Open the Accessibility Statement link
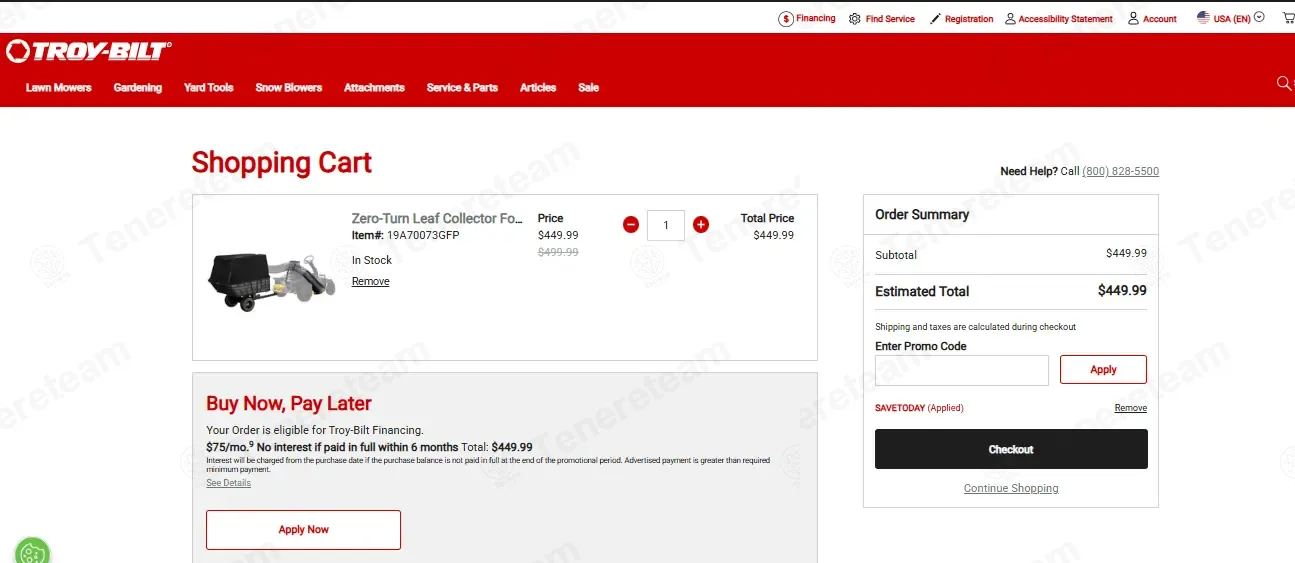1295x563 pixels. 1058,19
